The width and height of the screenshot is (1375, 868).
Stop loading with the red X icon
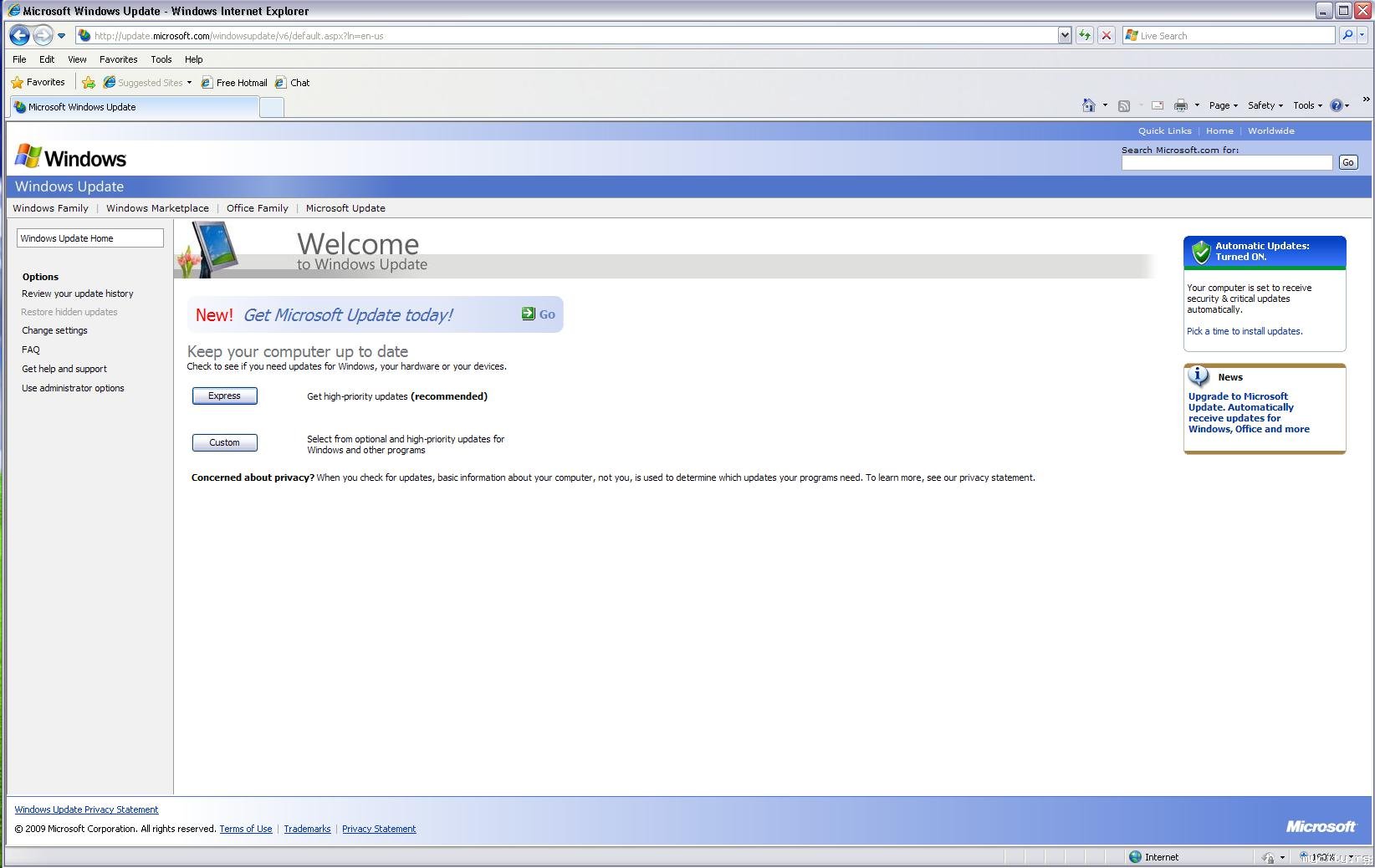tap(1107, 36)
